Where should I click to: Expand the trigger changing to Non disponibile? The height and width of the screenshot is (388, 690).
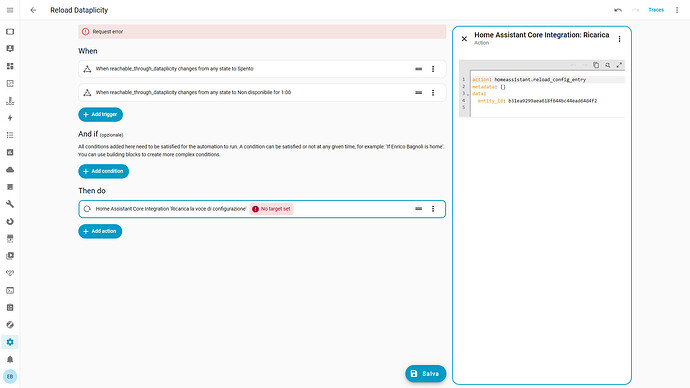pyautogui.click(x=262, y=93)
